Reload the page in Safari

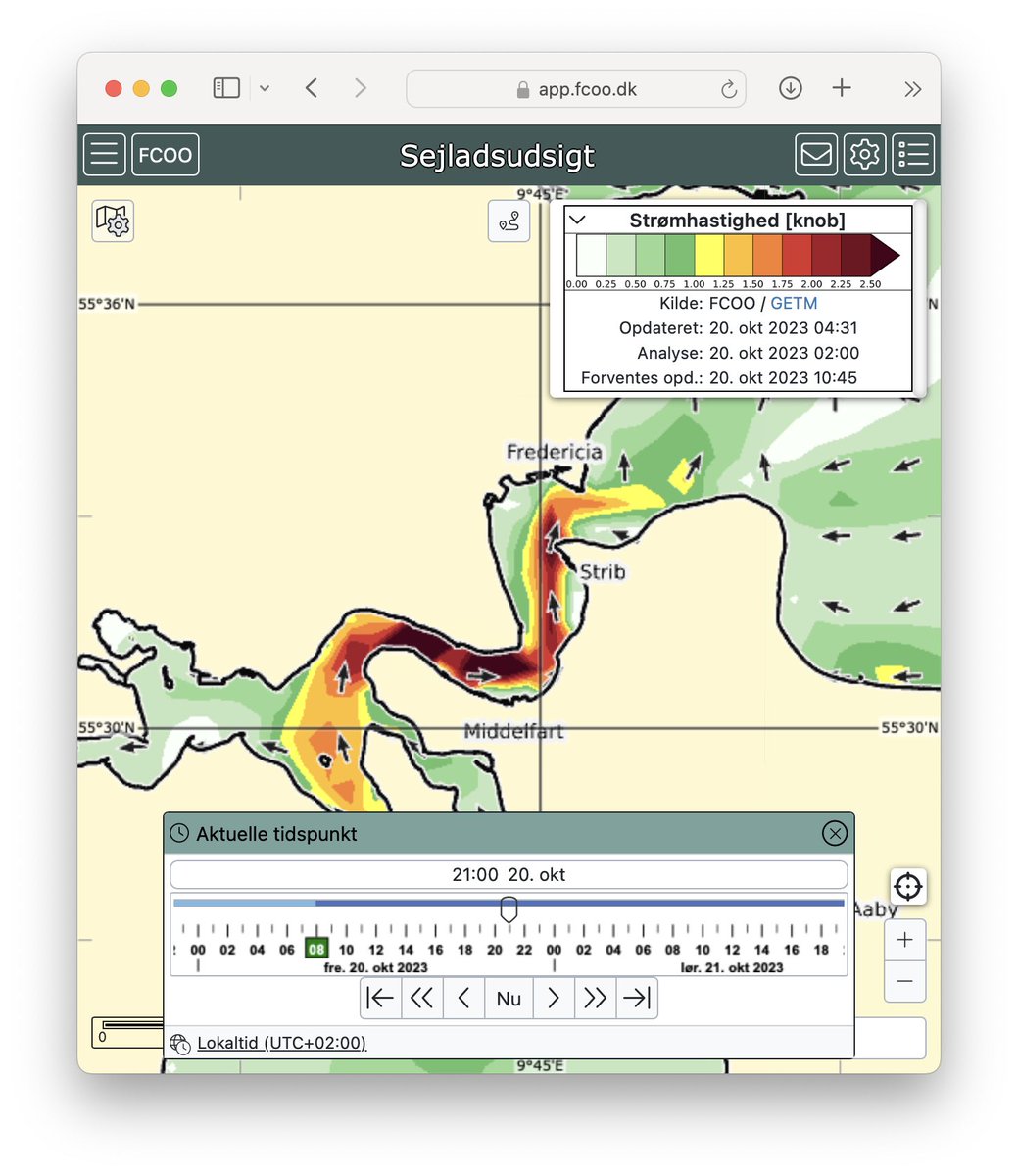(729, 89)
